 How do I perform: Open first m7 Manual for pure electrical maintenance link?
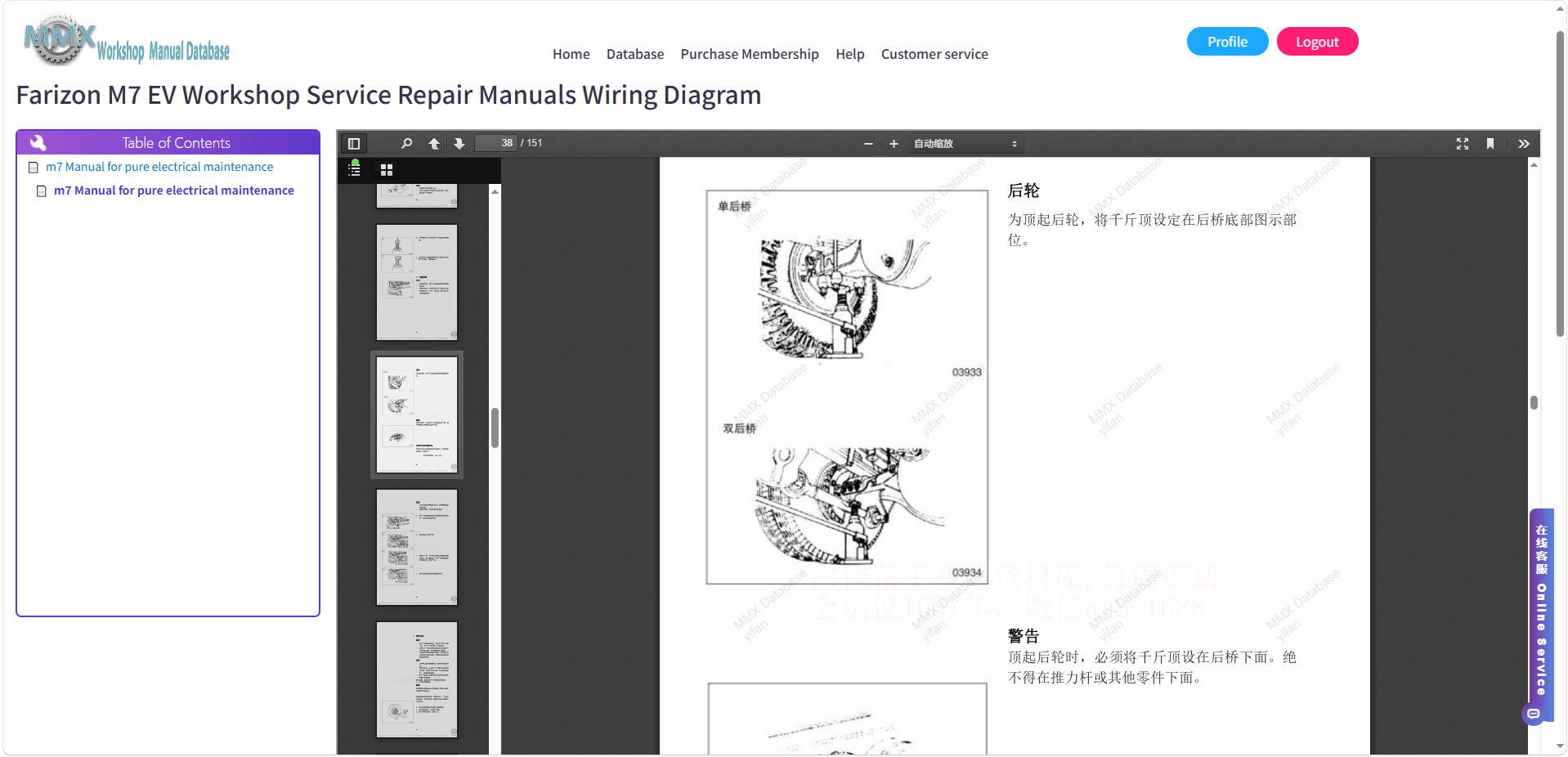159,167
